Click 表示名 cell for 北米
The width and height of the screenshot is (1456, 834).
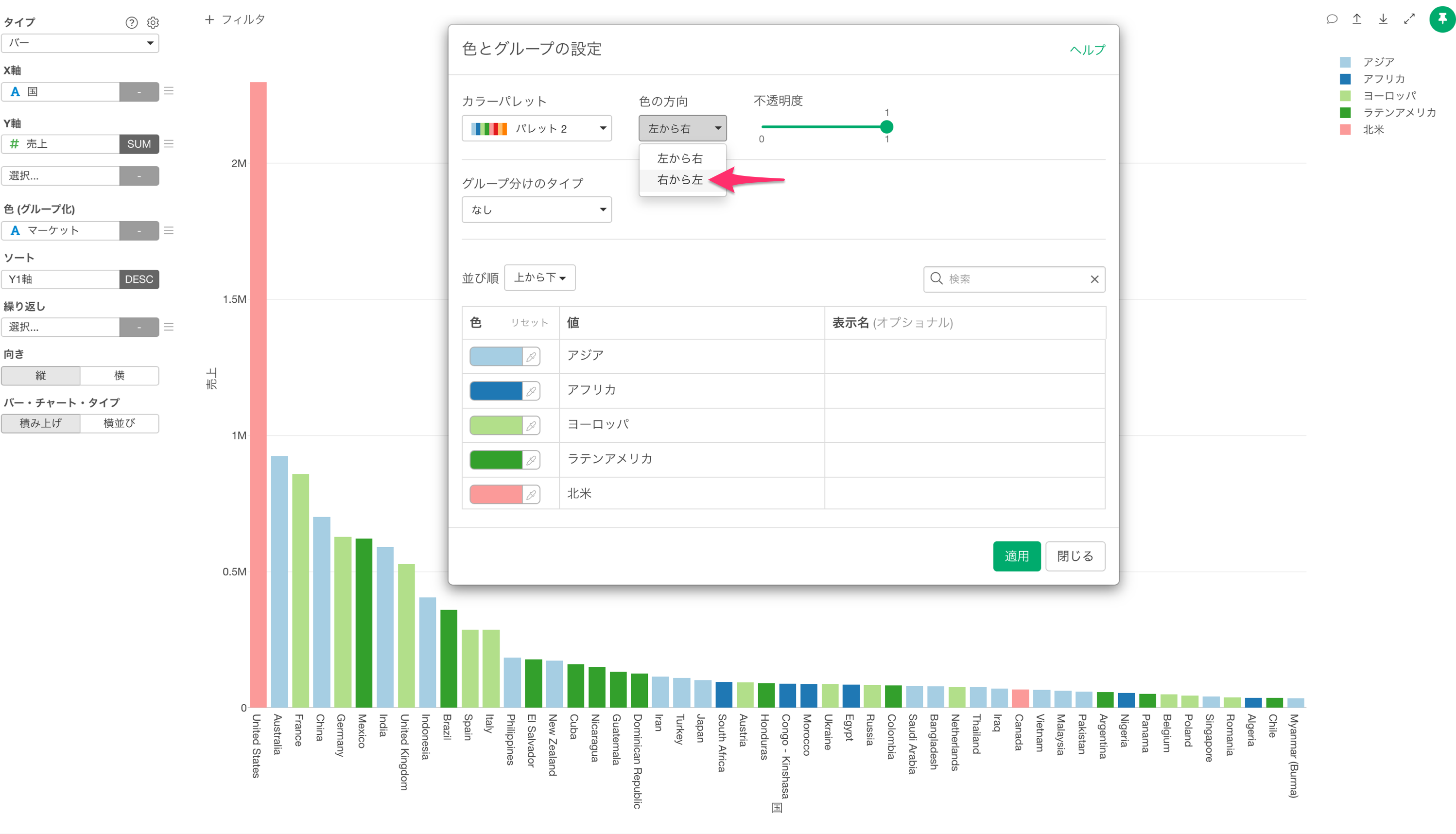(965, 493)
